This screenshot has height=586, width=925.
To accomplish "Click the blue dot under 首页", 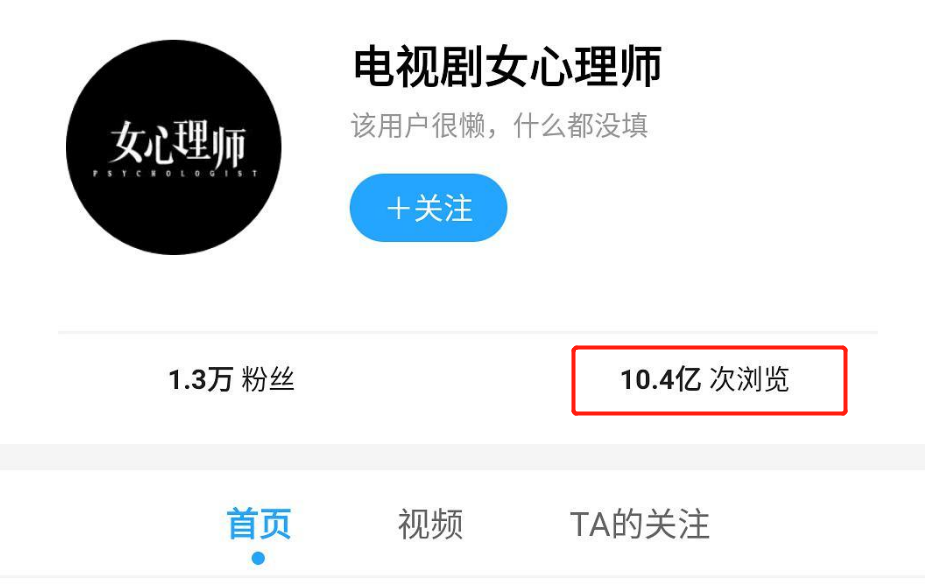I will (258, 558).
